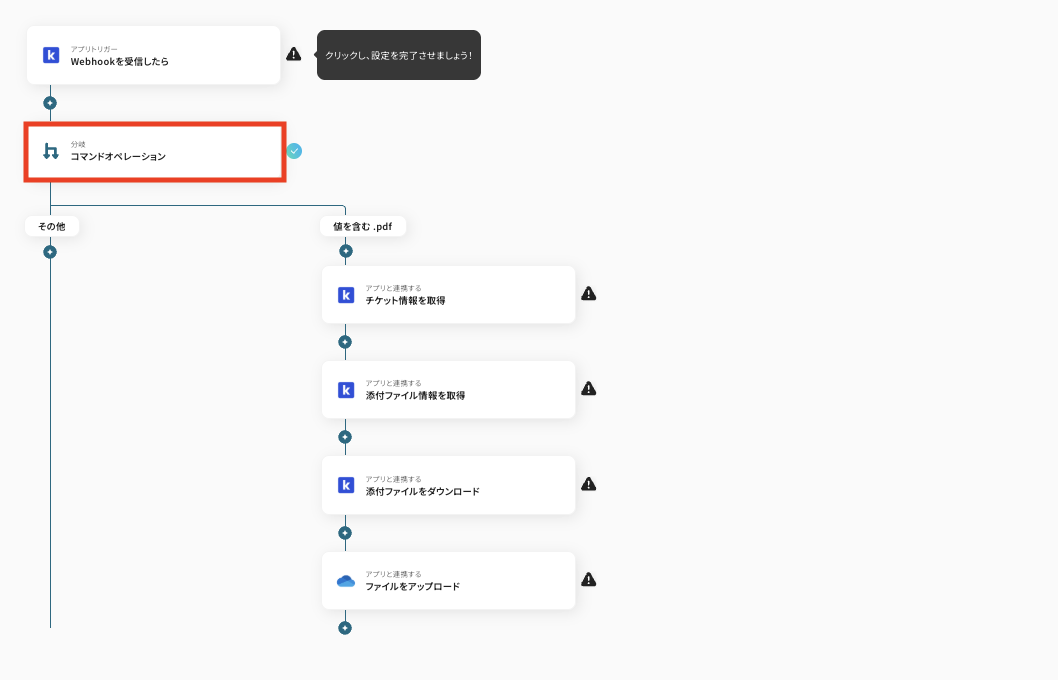Add a step below チケット情報を取得
Viewport: 1058px width, 680px height.
(x=345, y=342)
